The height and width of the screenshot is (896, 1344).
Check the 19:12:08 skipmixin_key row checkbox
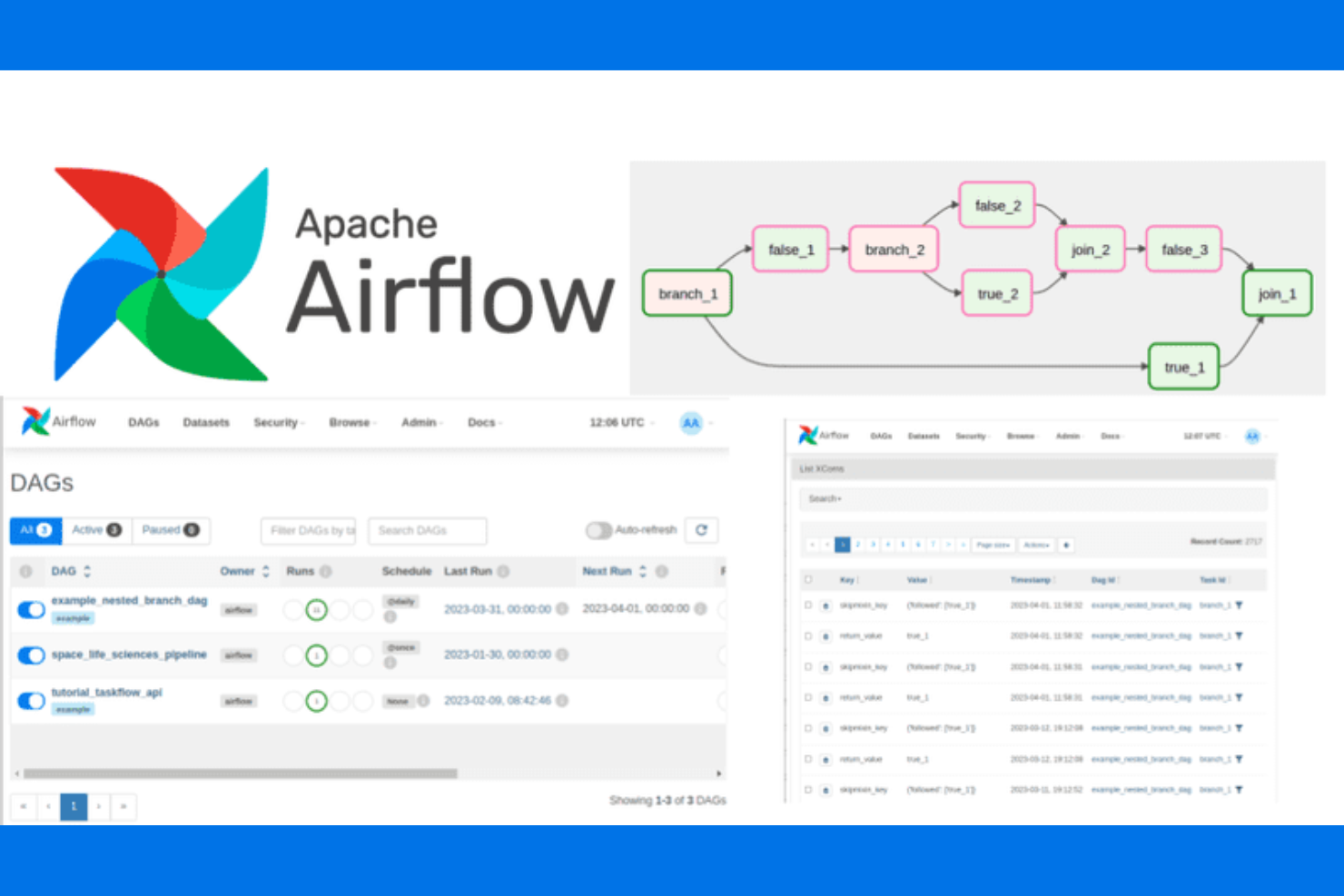tap(808, 728)
